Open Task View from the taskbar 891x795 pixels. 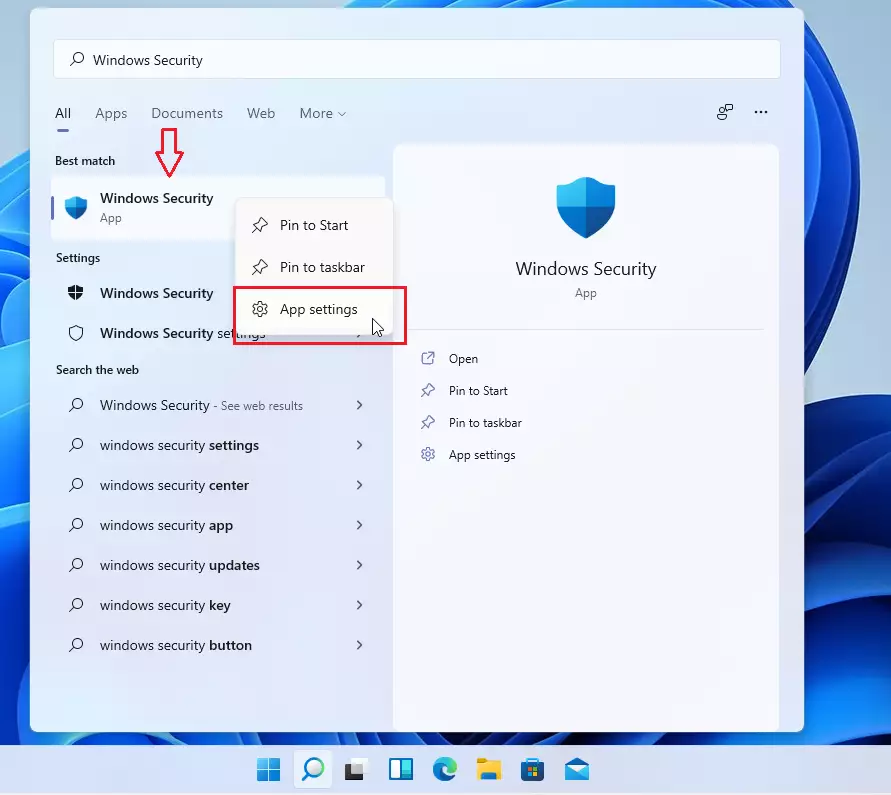click(x=356, y=769)
